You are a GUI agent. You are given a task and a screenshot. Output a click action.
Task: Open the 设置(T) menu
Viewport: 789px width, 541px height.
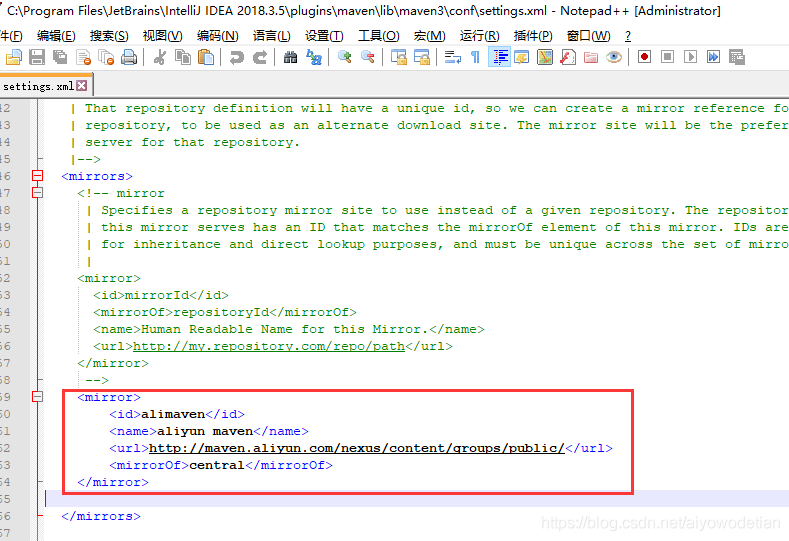pyautogui.click(x=324, y=36)
